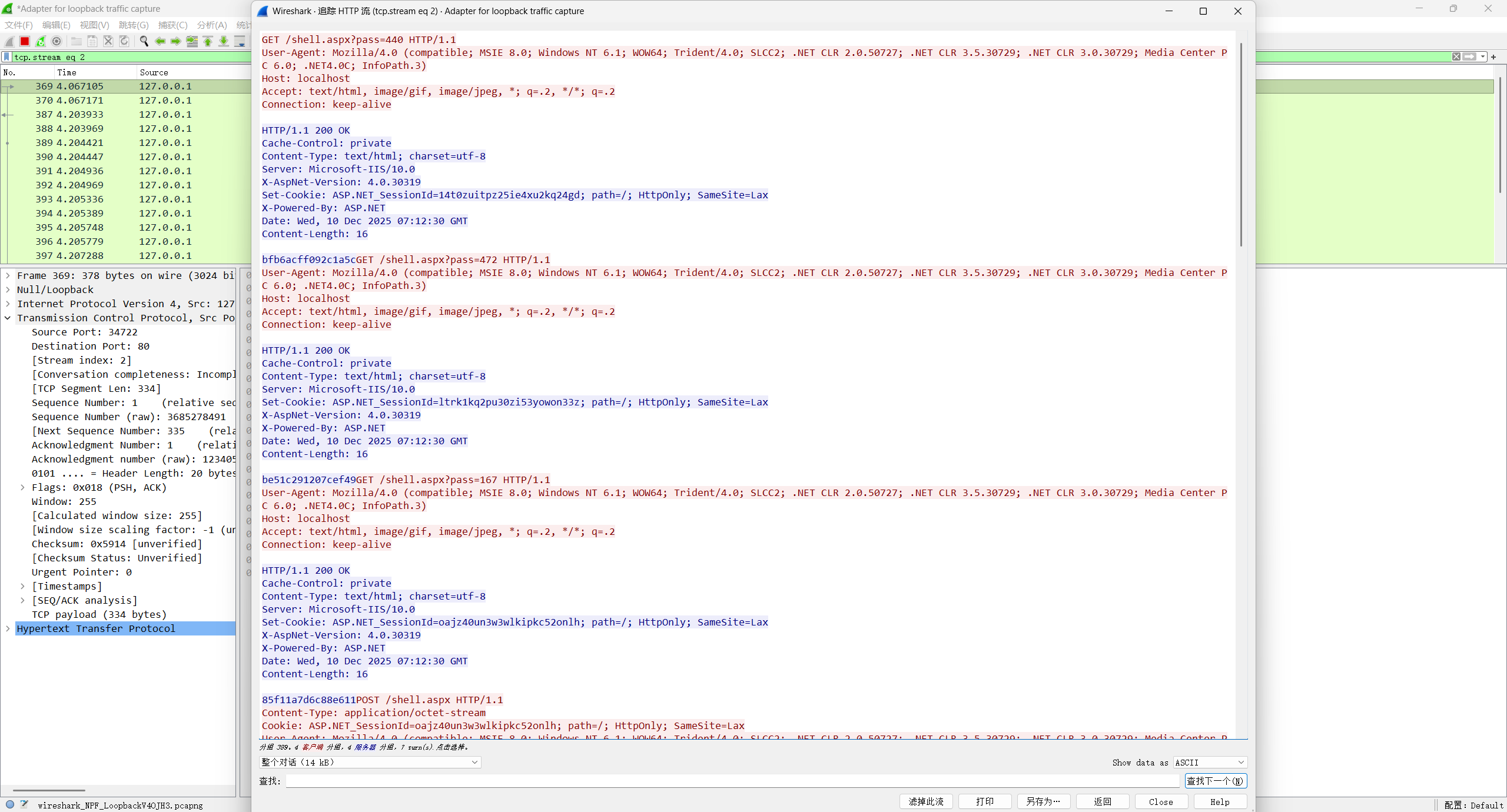Image resolution: width=1507 pixels, height=812 pixels.
Task: Expand the Hypertext Transfer Protocol tree node
Action: click(8, 628)
